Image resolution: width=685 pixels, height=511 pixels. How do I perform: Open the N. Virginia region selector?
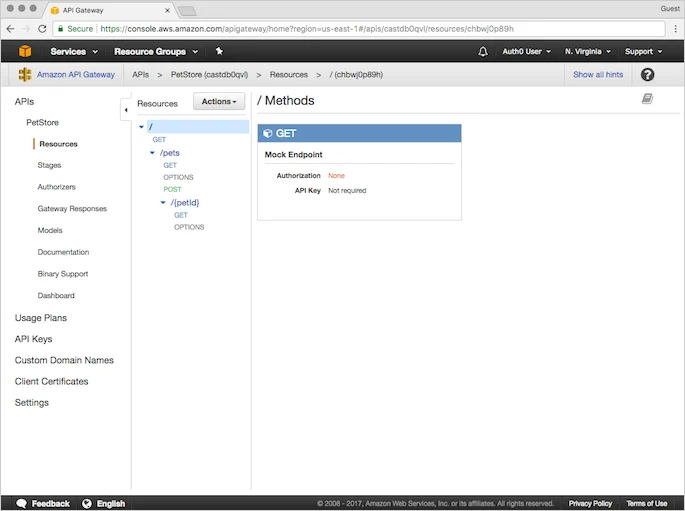(588, 52)
